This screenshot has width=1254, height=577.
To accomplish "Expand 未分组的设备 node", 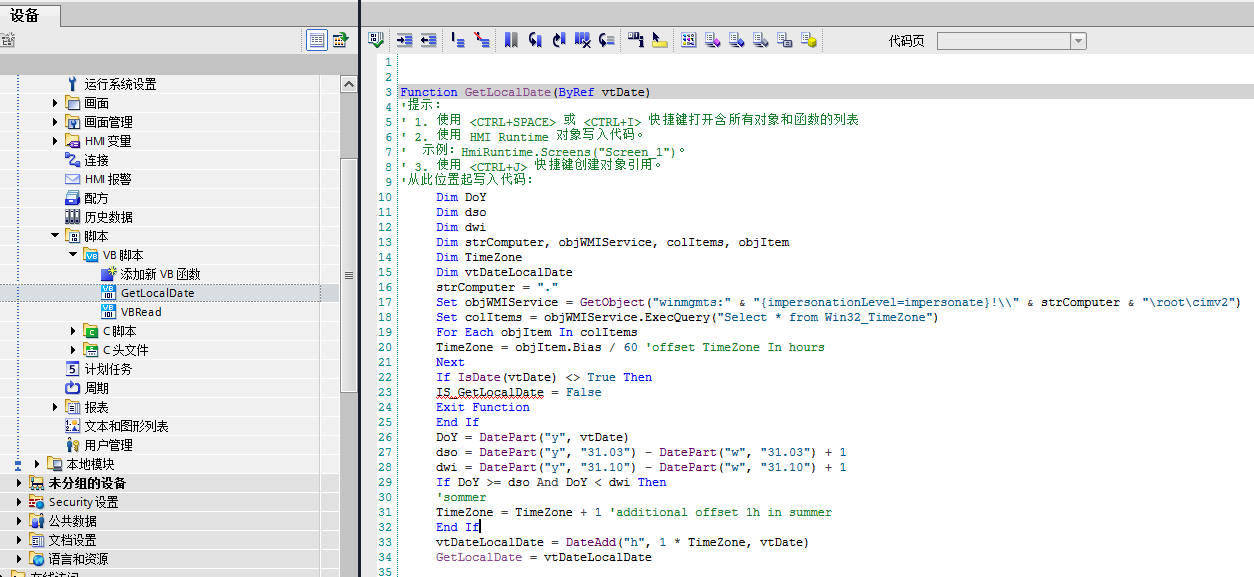I will click(19, 483).
